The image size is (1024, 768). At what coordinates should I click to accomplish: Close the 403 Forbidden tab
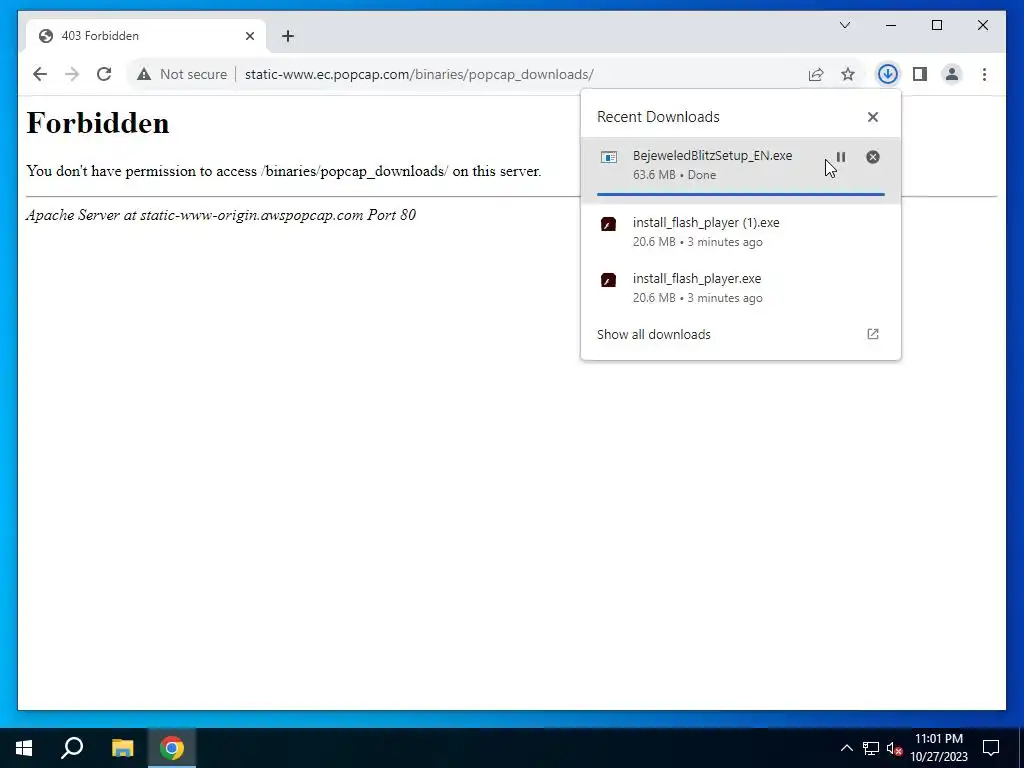point(249,36)
